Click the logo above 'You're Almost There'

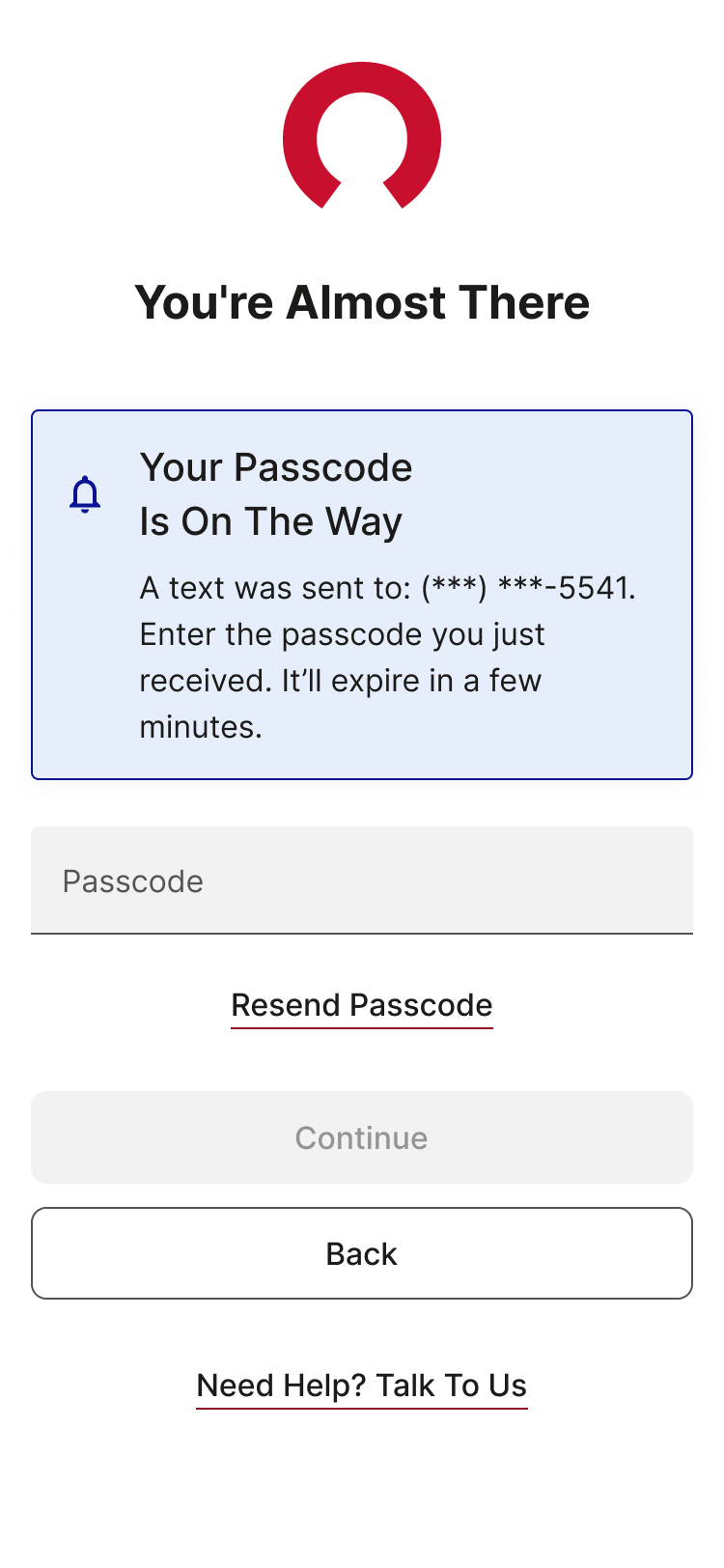click(x=361, y=135)
